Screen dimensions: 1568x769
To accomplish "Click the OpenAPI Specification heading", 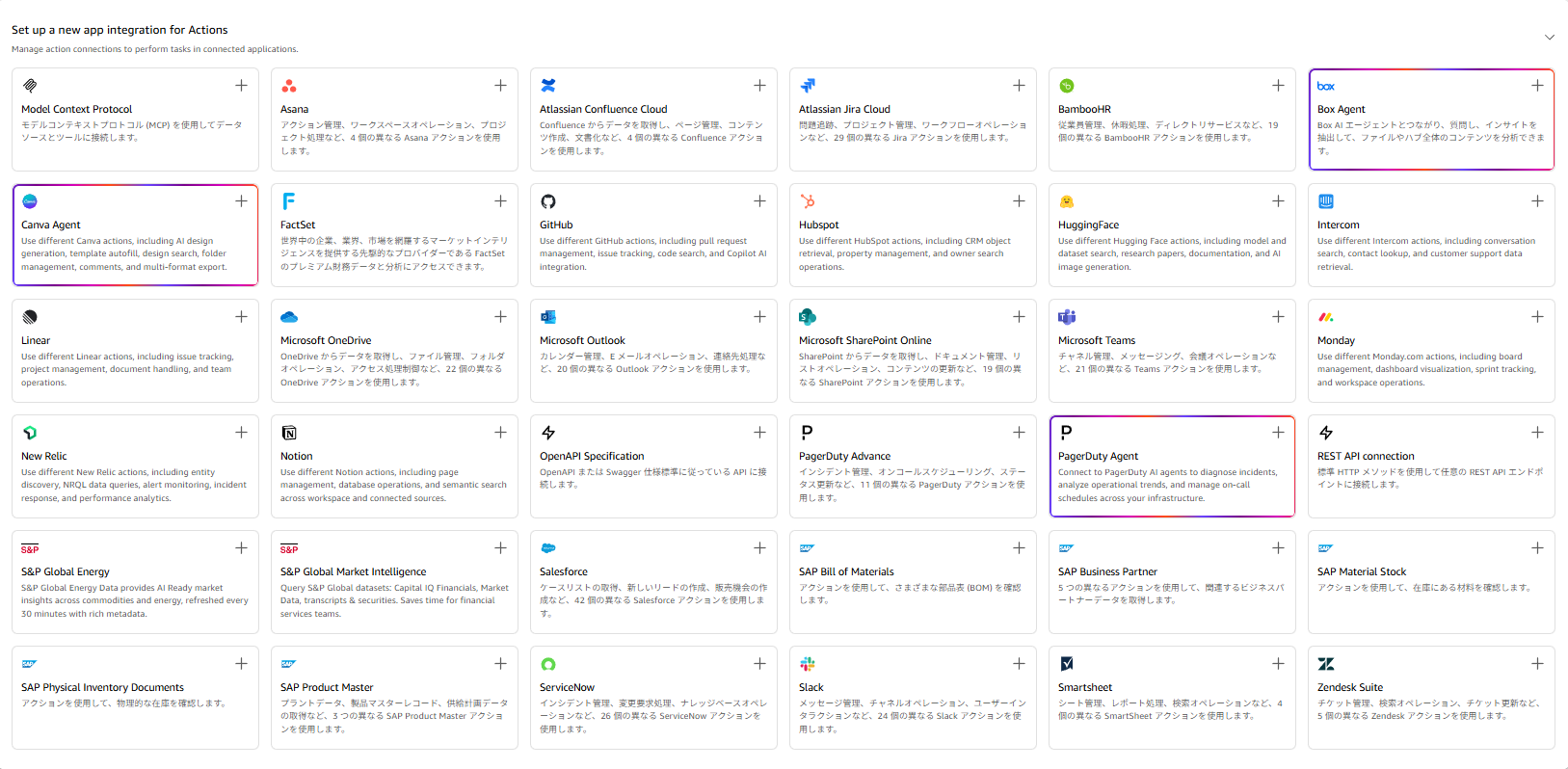I will point(592,456).
